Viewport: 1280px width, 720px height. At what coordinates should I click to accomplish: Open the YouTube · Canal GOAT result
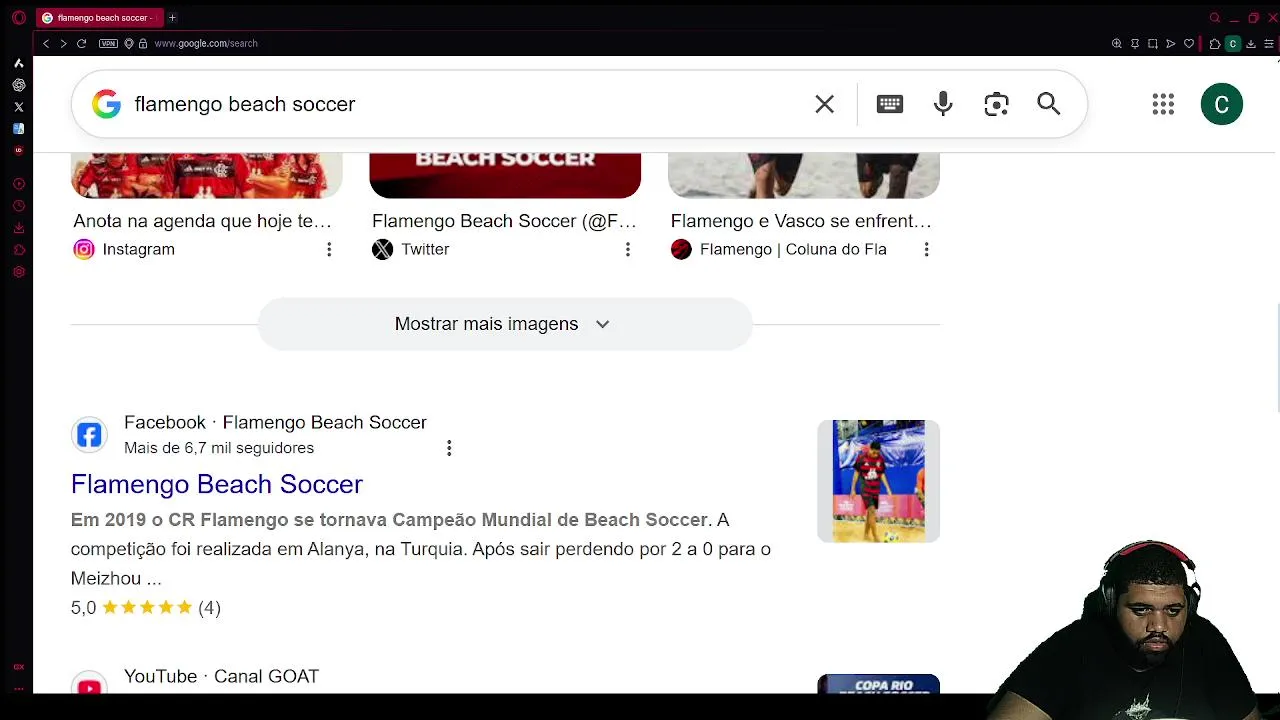(x=221, y=677)
